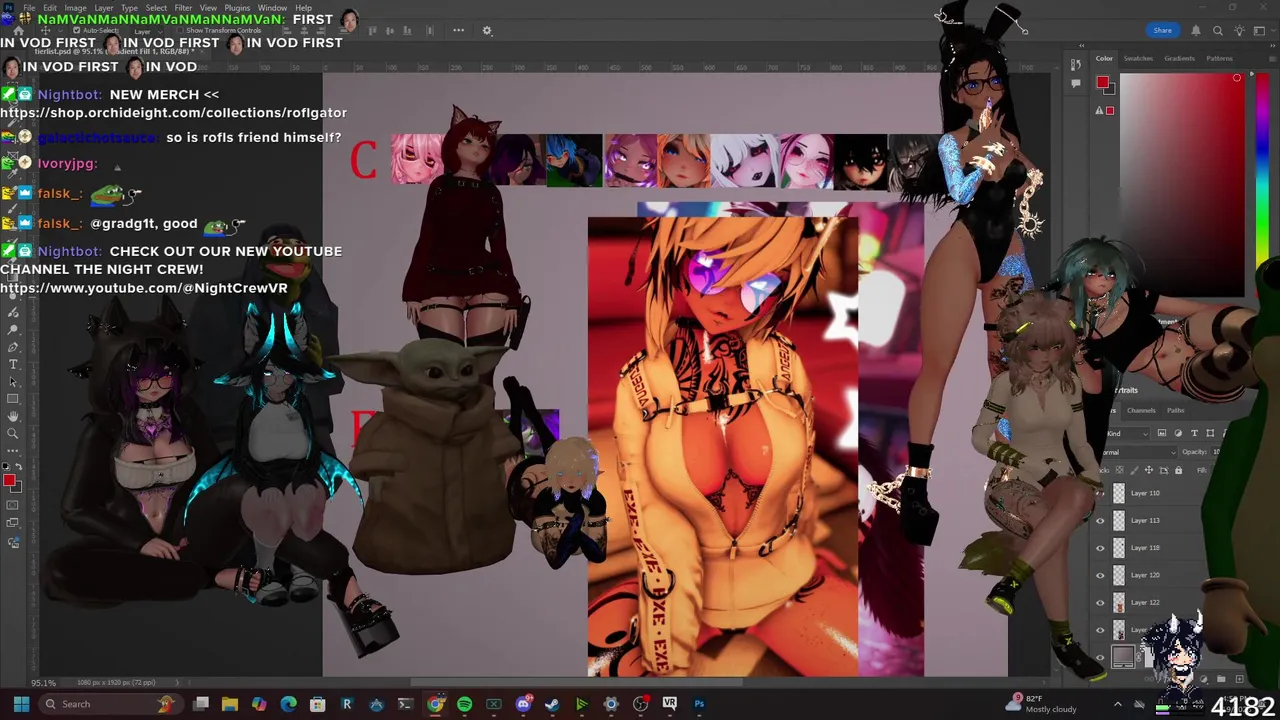Filter layers by adjustment layers icon
Viewport: 1280px width, 720px height.
tap(1178, 433)
